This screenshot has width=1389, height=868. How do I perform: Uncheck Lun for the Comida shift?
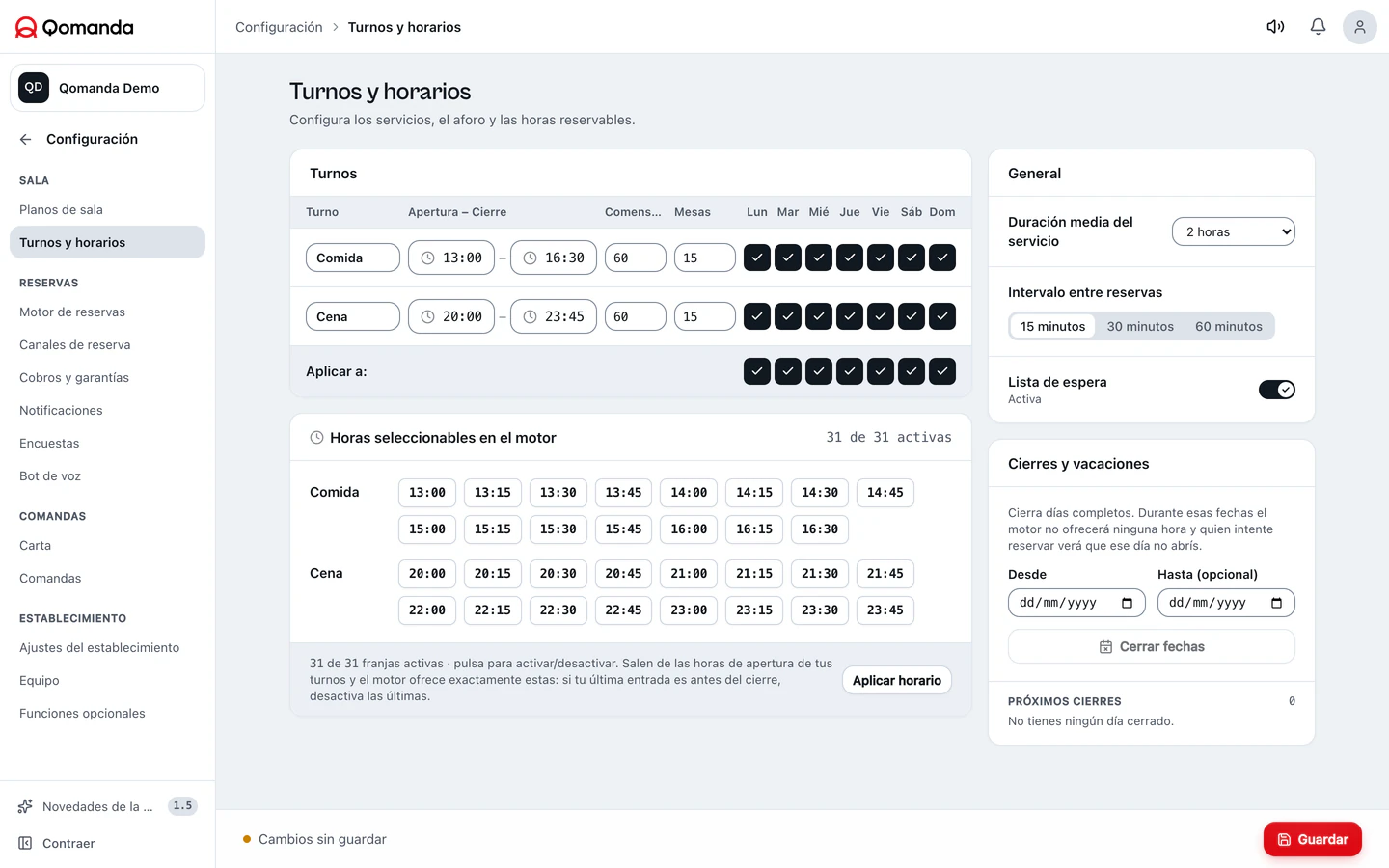click(757, 258)
